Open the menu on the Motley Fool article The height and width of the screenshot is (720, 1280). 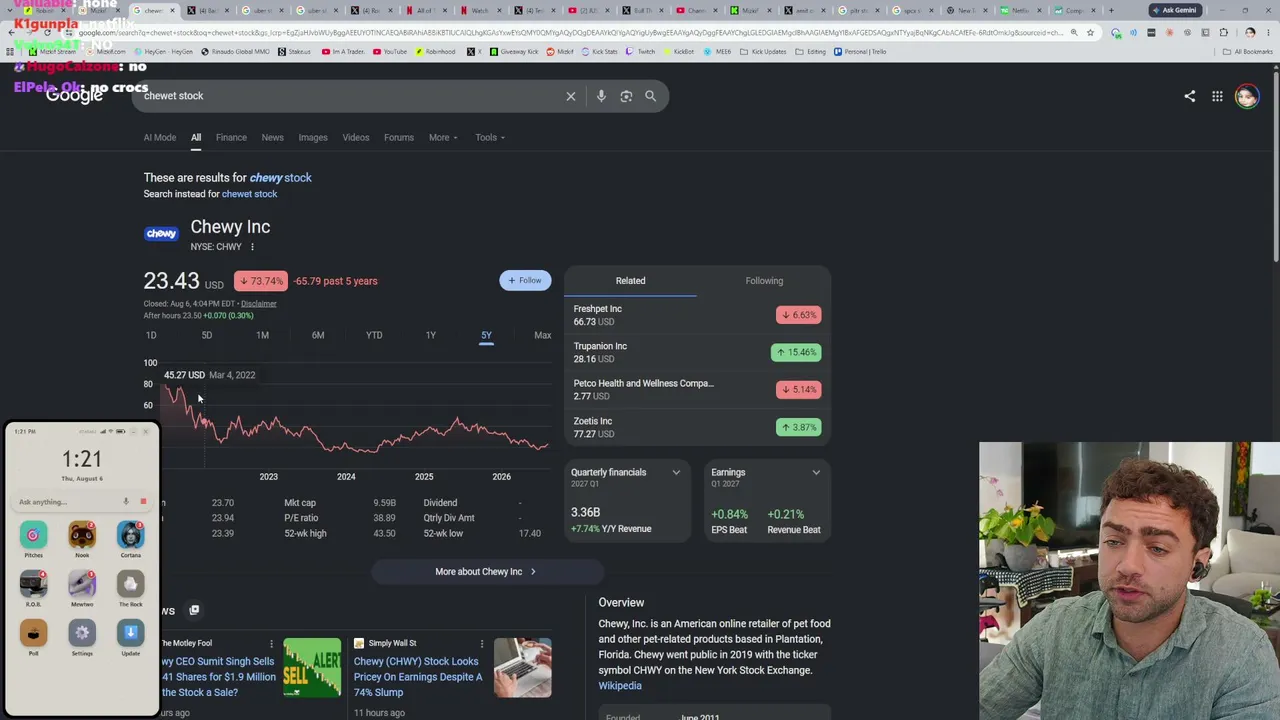click(271, 643)
